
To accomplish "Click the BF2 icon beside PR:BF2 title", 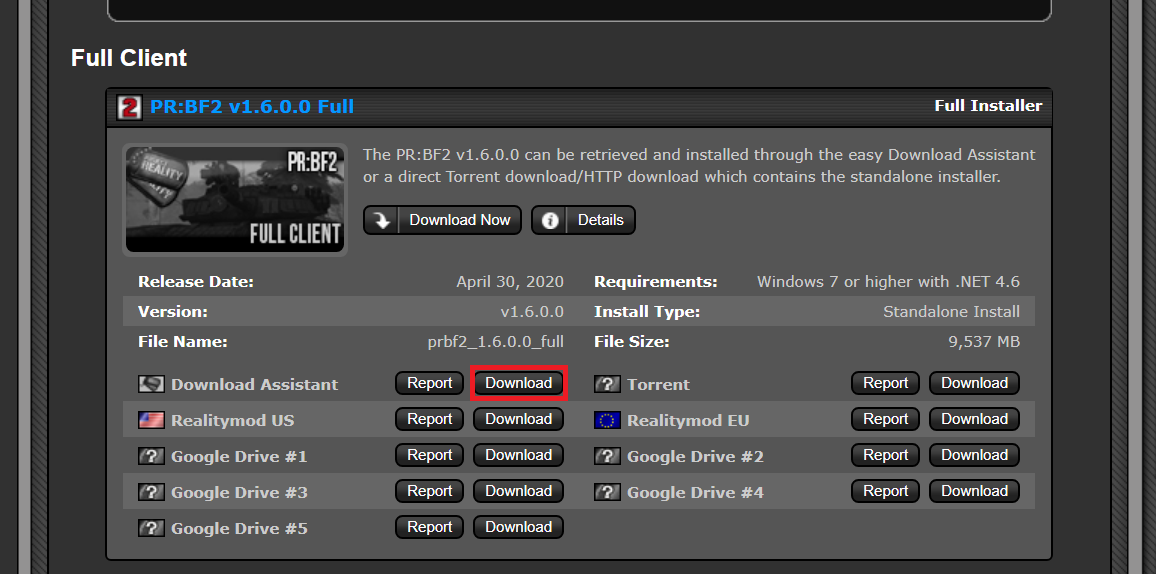I will [129, 107].
